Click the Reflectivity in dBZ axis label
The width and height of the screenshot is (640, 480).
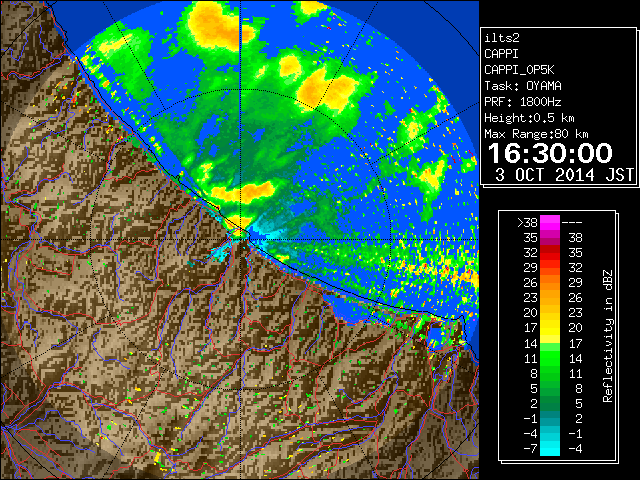click(608, 336)
